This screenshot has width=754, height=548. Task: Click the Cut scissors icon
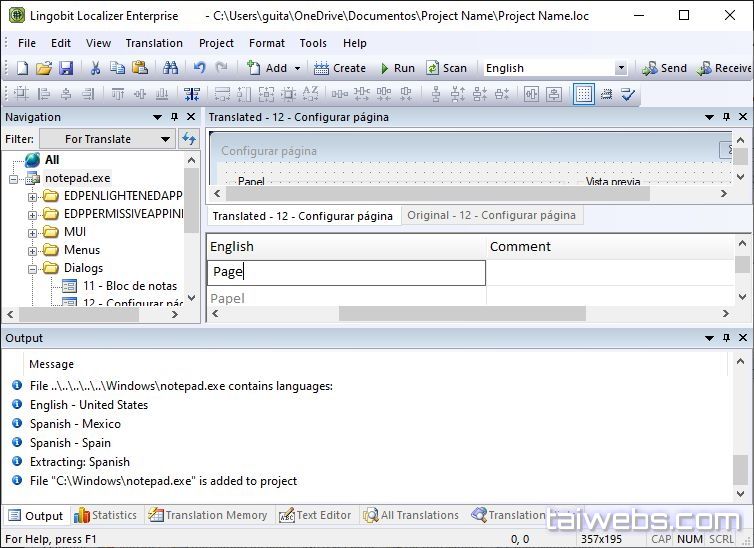pos(95,68)
